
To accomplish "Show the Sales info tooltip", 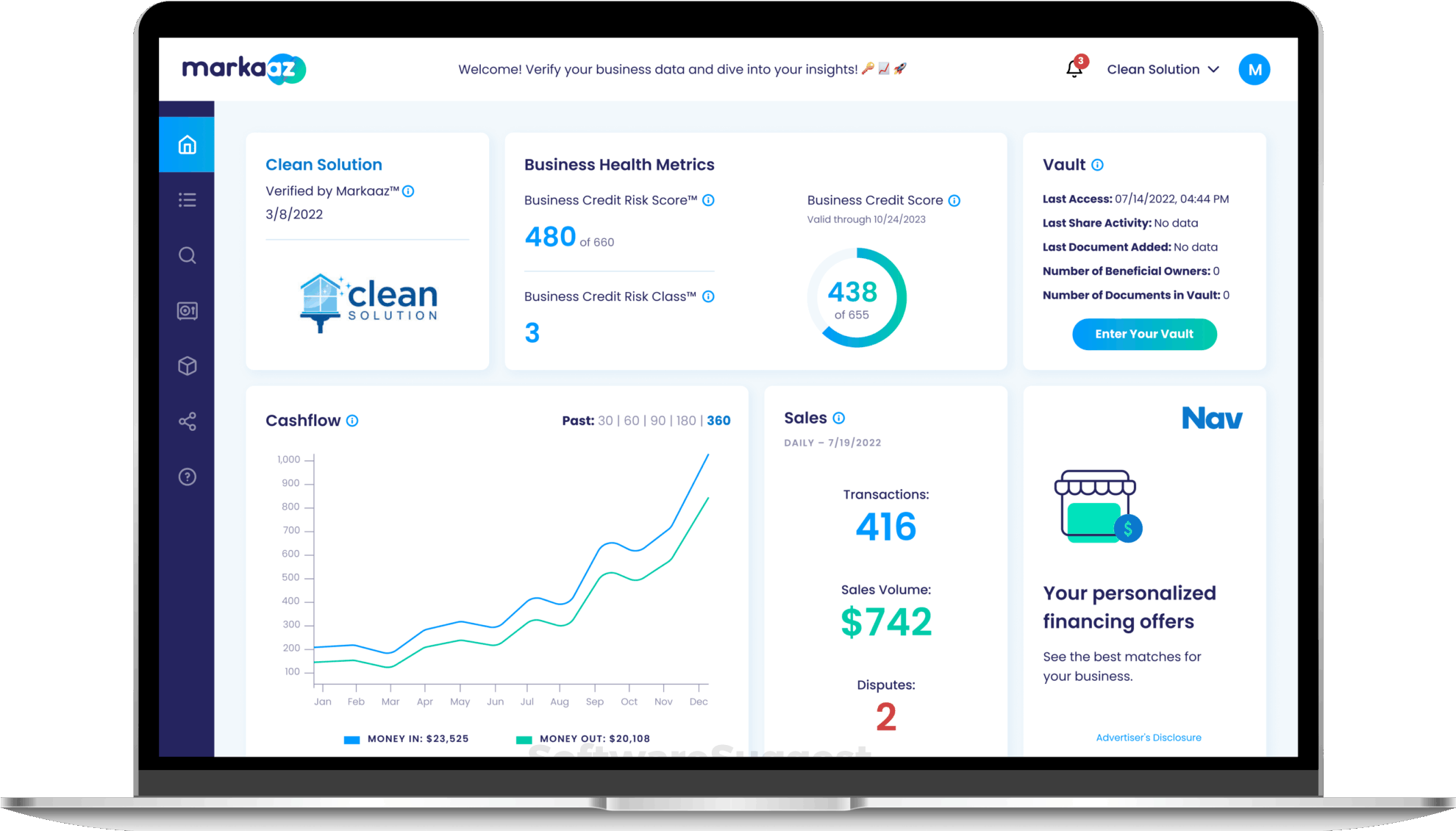I will [x=838, y=418].
